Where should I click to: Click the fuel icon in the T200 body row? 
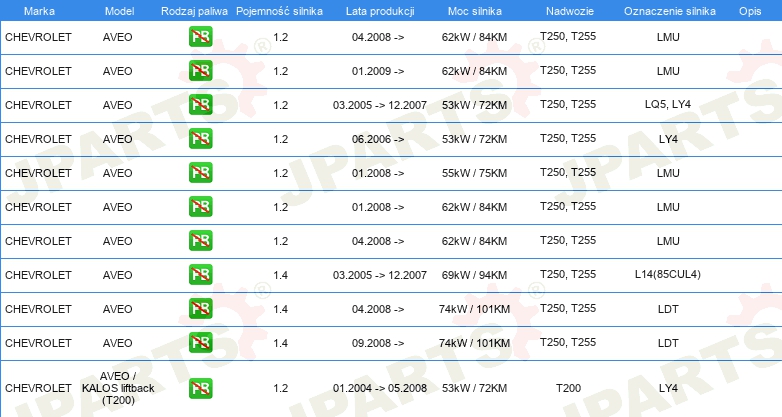(200, 388)
